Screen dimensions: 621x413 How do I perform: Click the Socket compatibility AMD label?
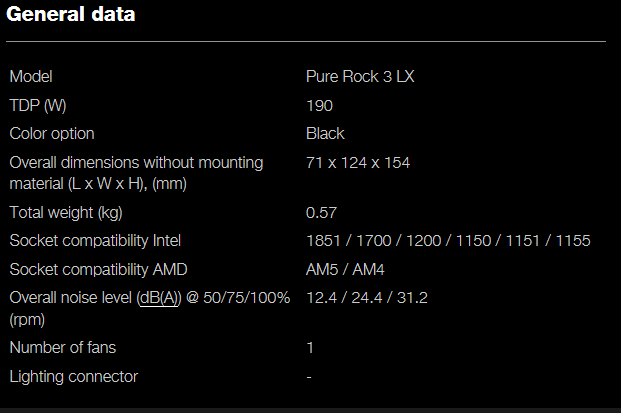[98, 270]
